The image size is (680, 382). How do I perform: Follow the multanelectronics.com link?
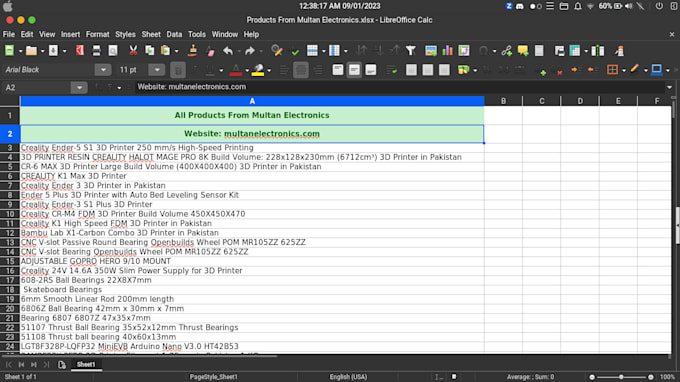pyautogui.click(x=272, y=134)
